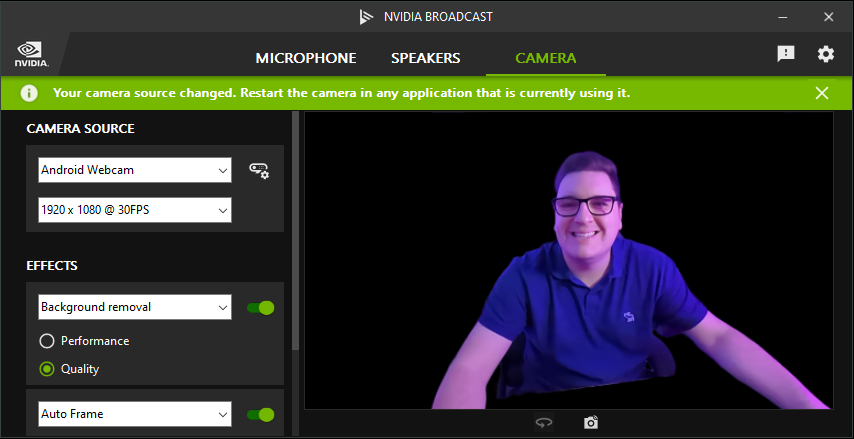Select the Performance radio button
The image size is (854, 439).
47,341
